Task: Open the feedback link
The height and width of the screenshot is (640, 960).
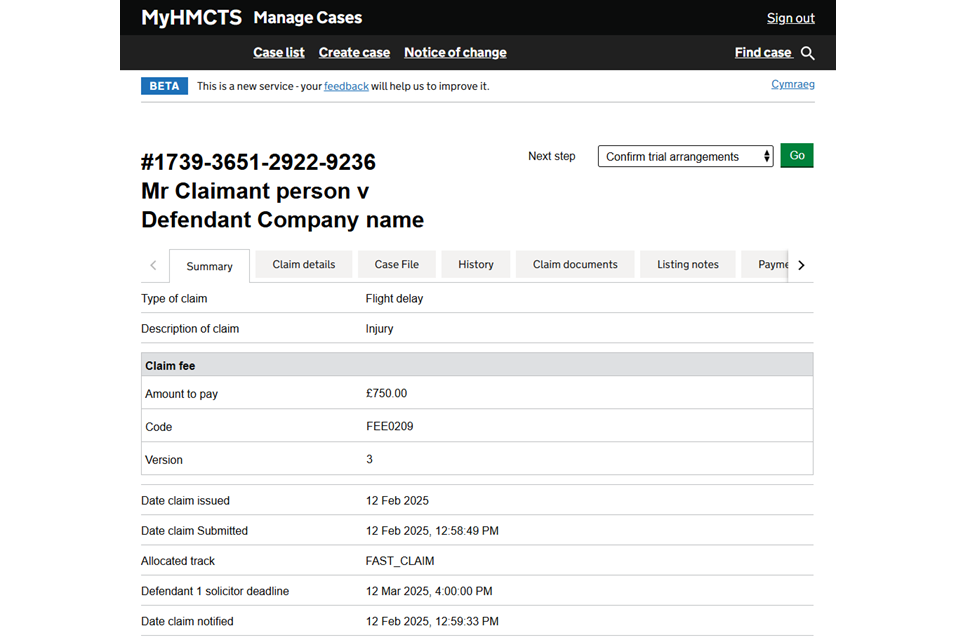Action: [x=346, y=86]
